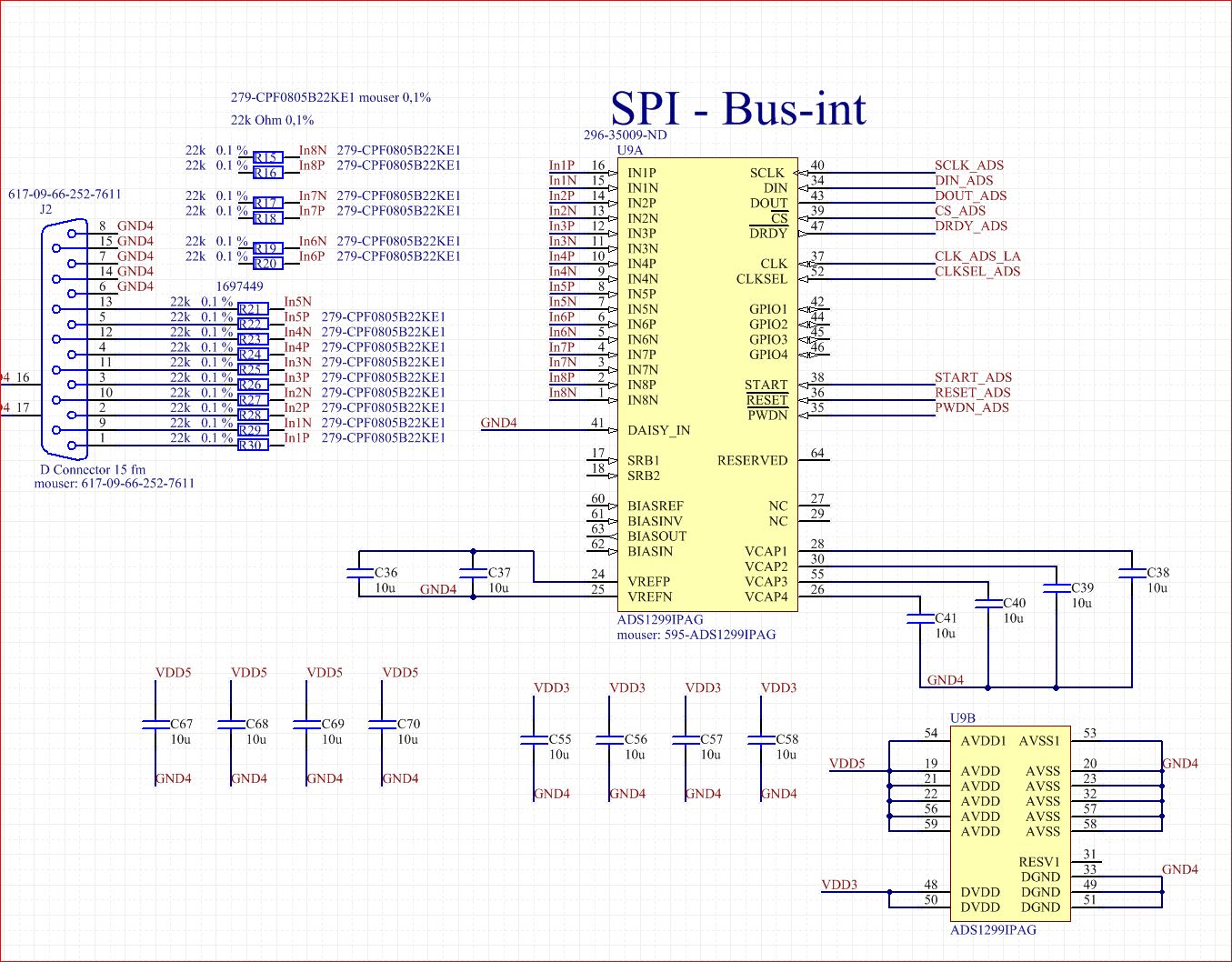Screen dimensions: 1232x962
Task: Select the START_ADS net label
Action: (x=973, y=377)
